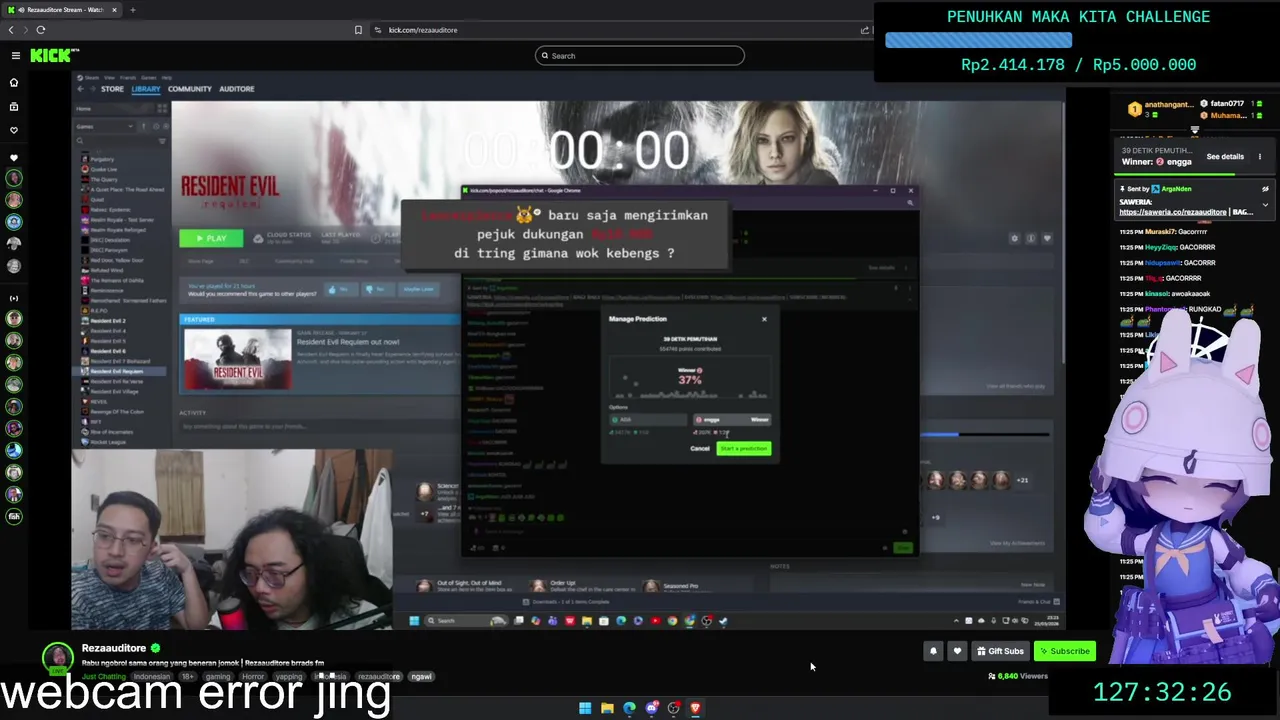Reload the Kick page
Screen dimensions: 1280x720
click(41, 30)
